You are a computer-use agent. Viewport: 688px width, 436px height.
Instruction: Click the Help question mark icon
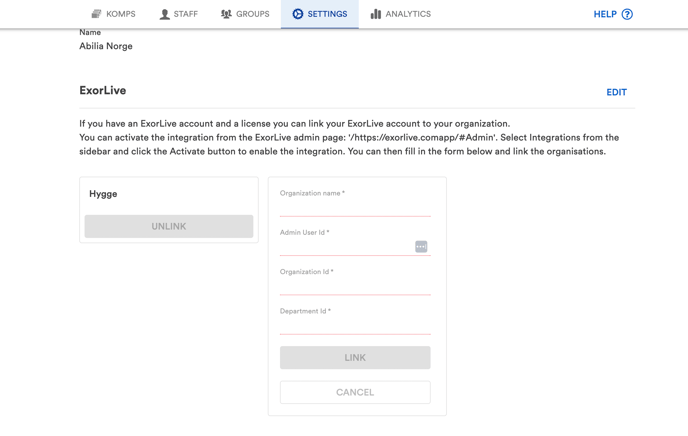click(x=627, y=14)
